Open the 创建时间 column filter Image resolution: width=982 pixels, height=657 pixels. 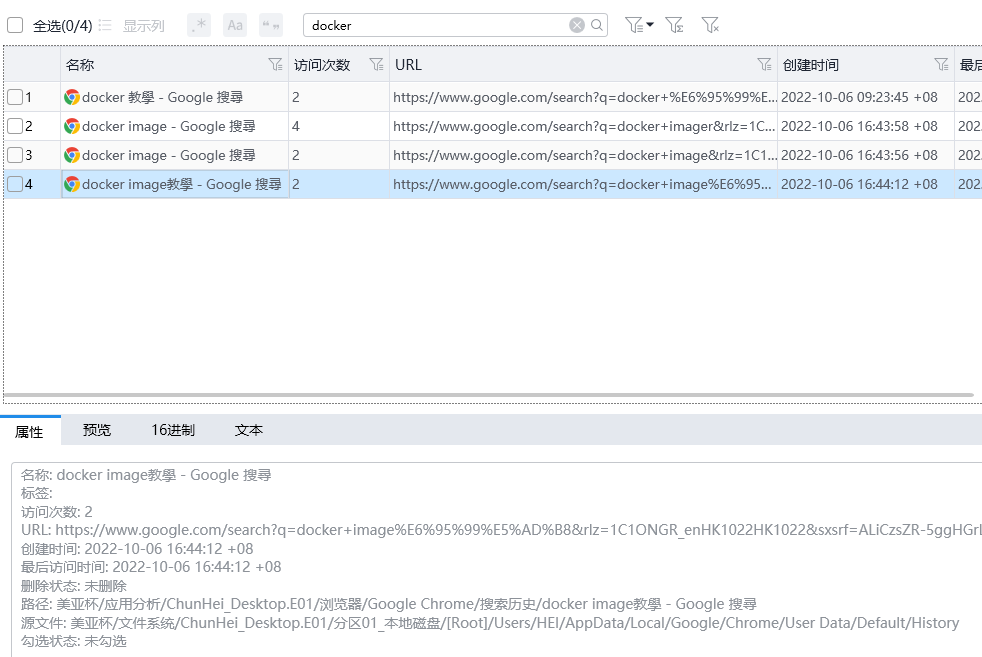tap(941, 65)
